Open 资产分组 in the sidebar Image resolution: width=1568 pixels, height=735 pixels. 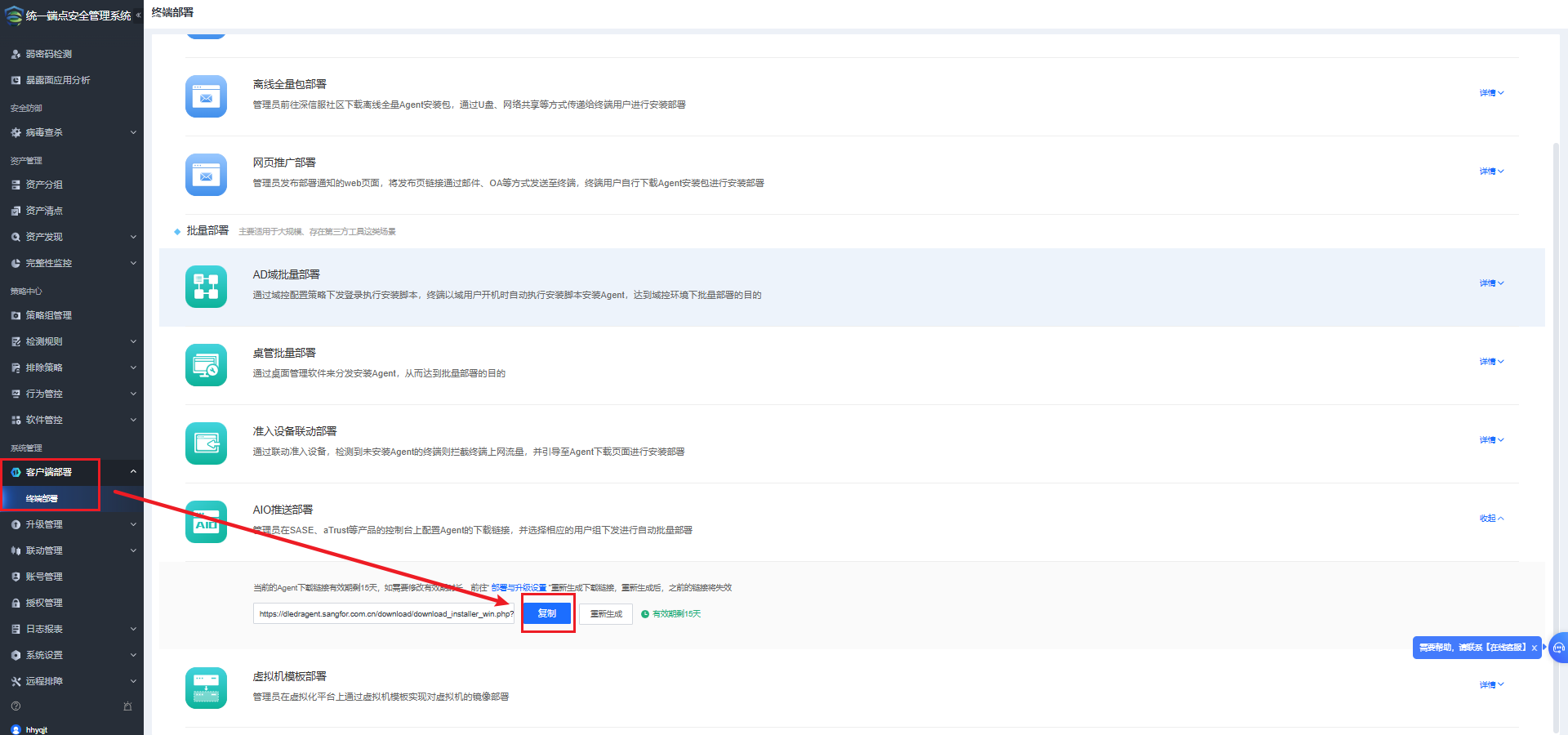[44, 185]
